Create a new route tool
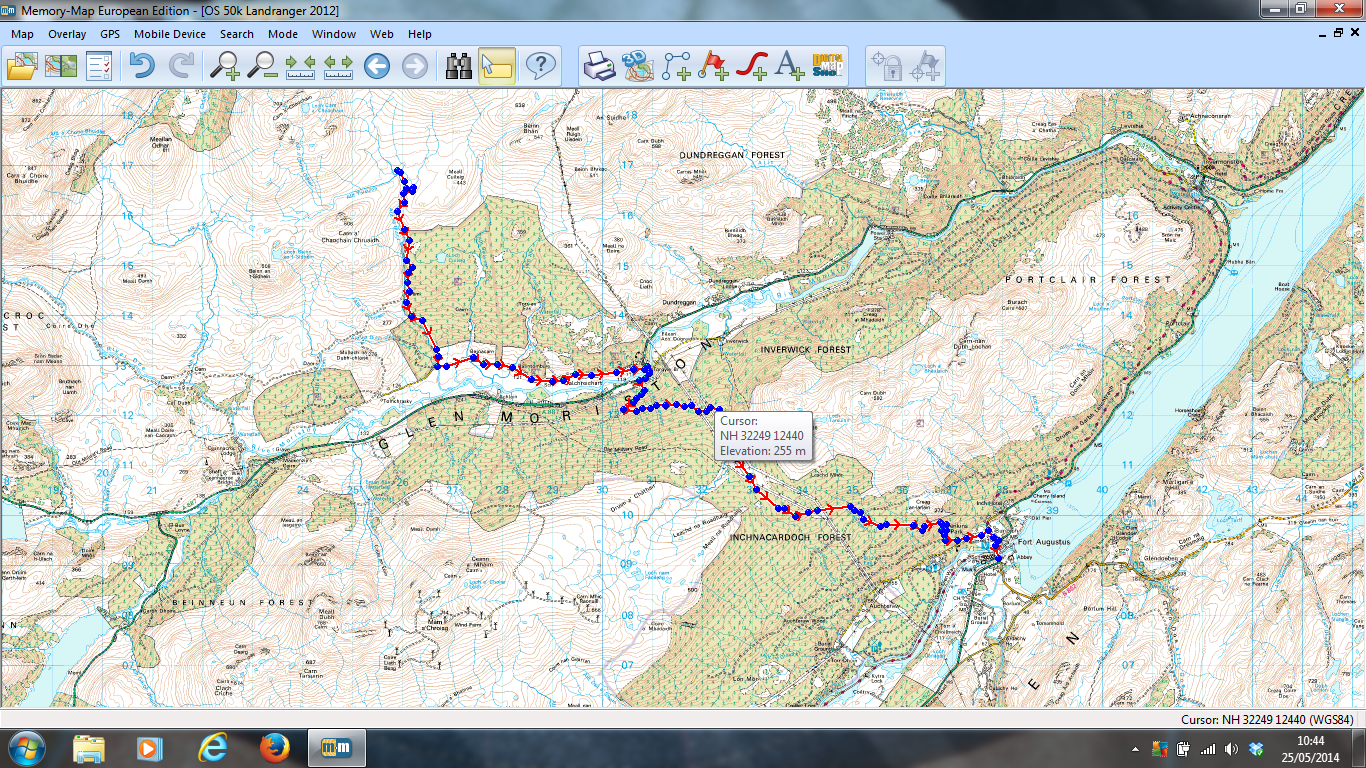The width and height of the screenshot is (1366, 768). point(676,66)
